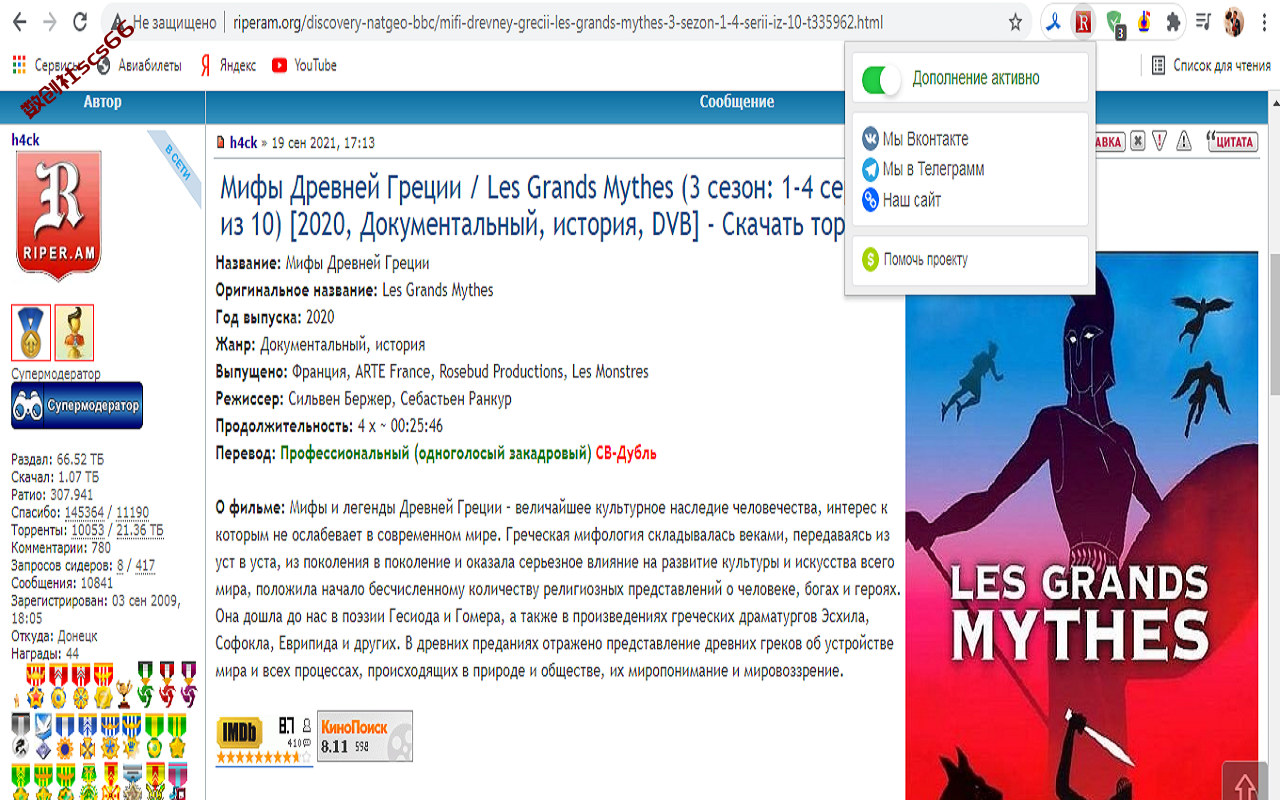Open the Яндекс bookmark
The image size is (1280, 800).
(228, 65)
